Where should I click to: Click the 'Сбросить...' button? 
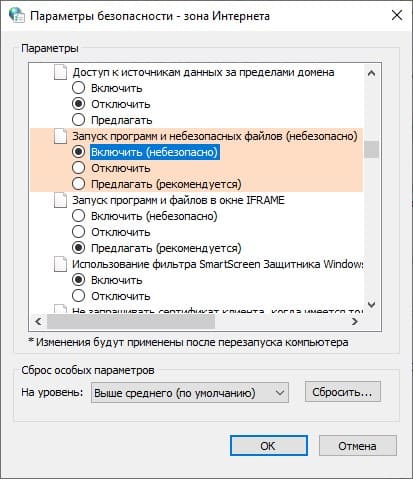[x=342, y=392]
